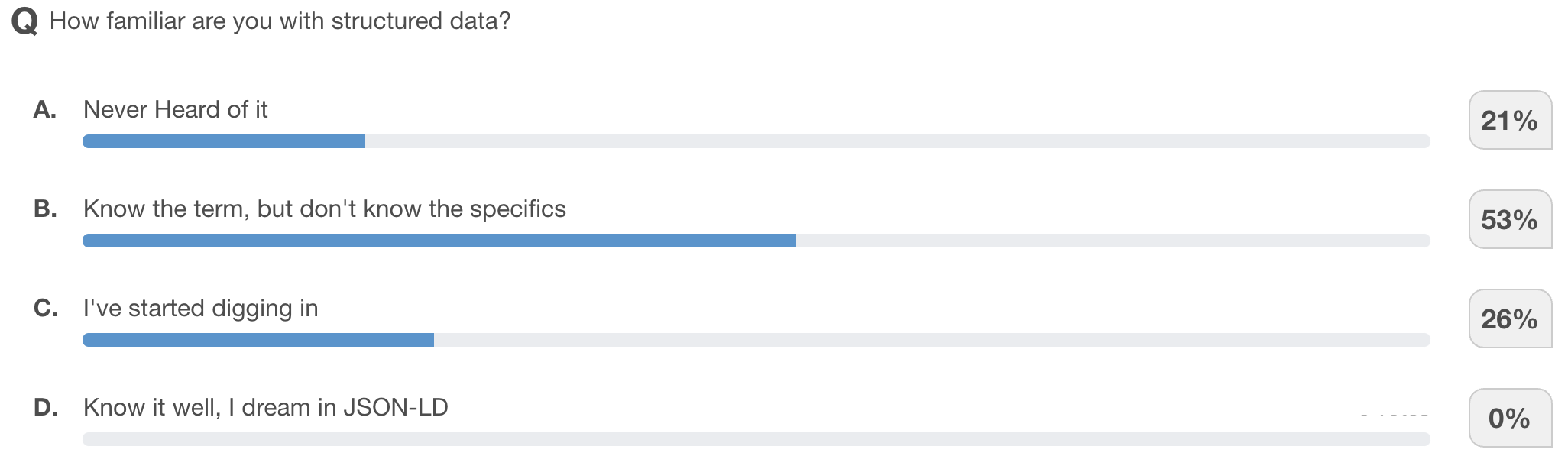Screen dimensions: 1568x469
Task: Select the letter D option marker
Action: coord(45,408)
